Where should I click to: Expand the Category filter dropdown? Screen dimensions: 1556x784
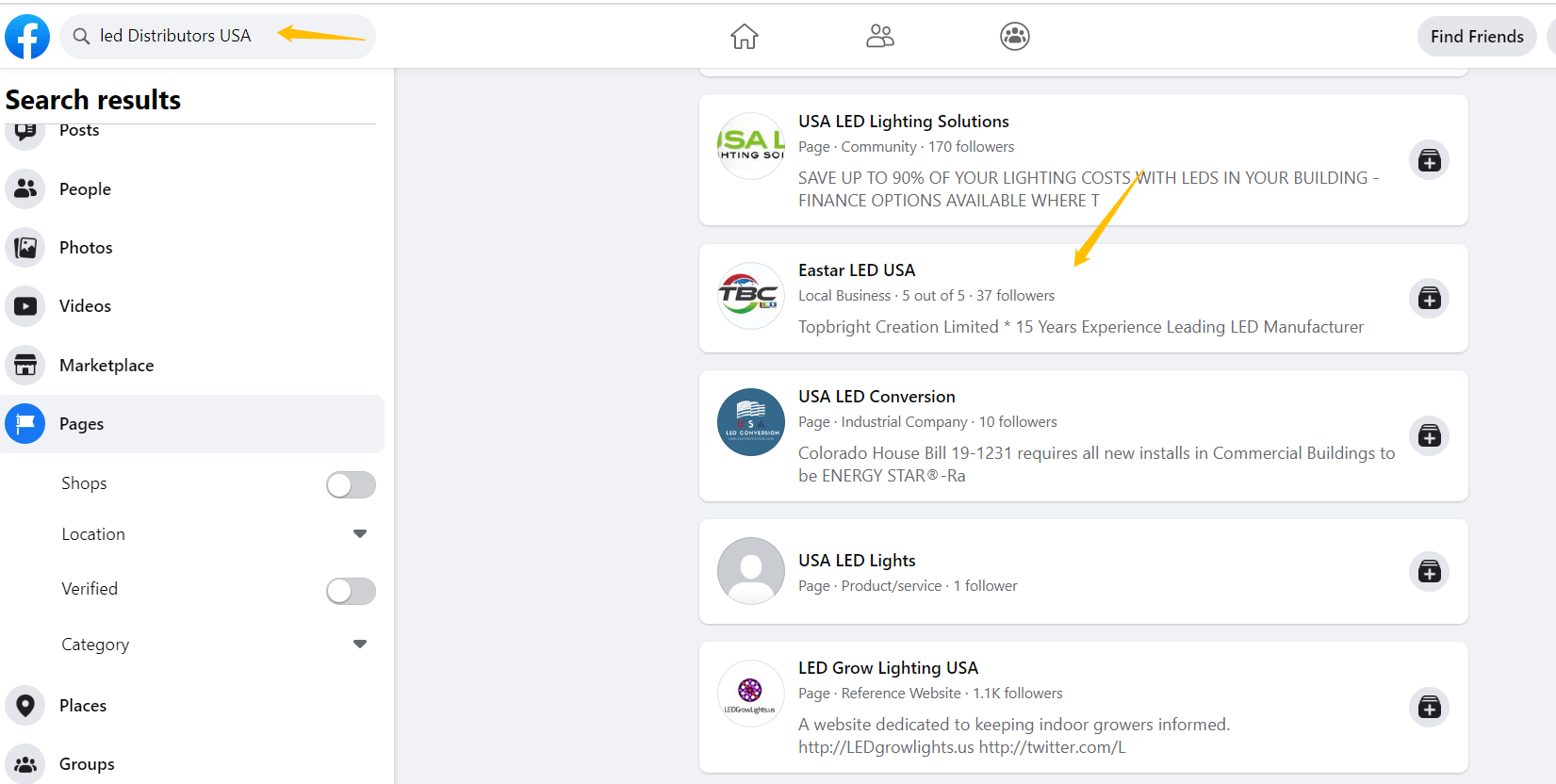pyautogui.click(x=360, y=644)
